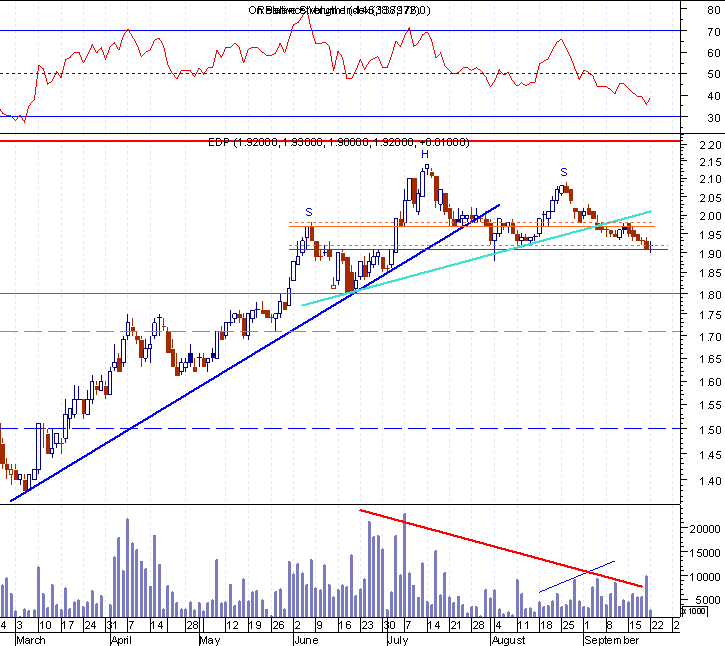
Task: Click the 19 date label in May
Action: pos(255,626)
